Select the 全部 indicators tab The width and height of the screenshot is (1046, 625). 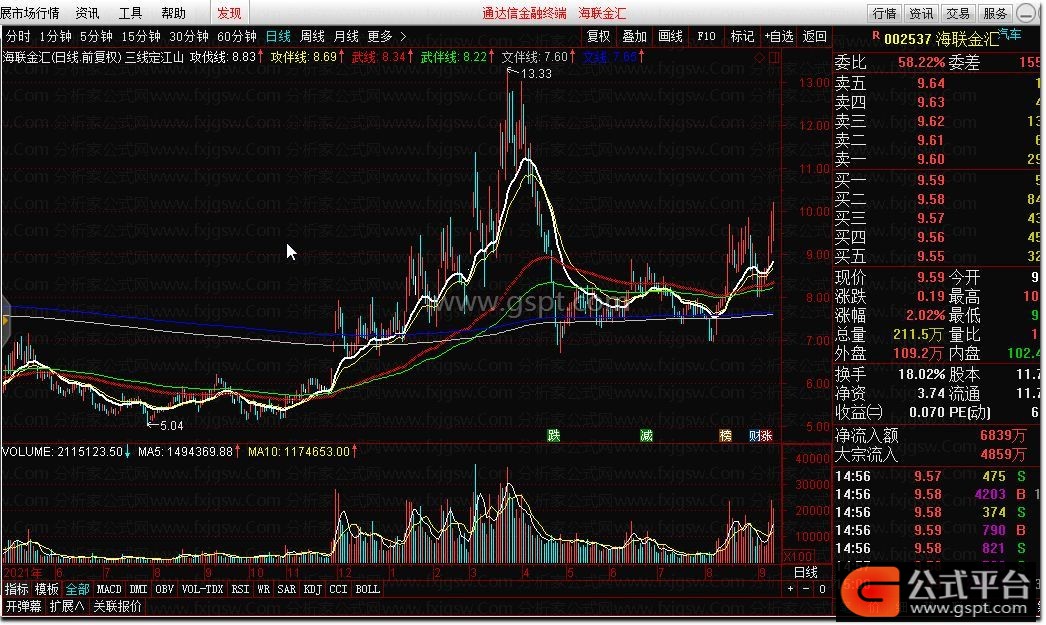coord(77,589)
